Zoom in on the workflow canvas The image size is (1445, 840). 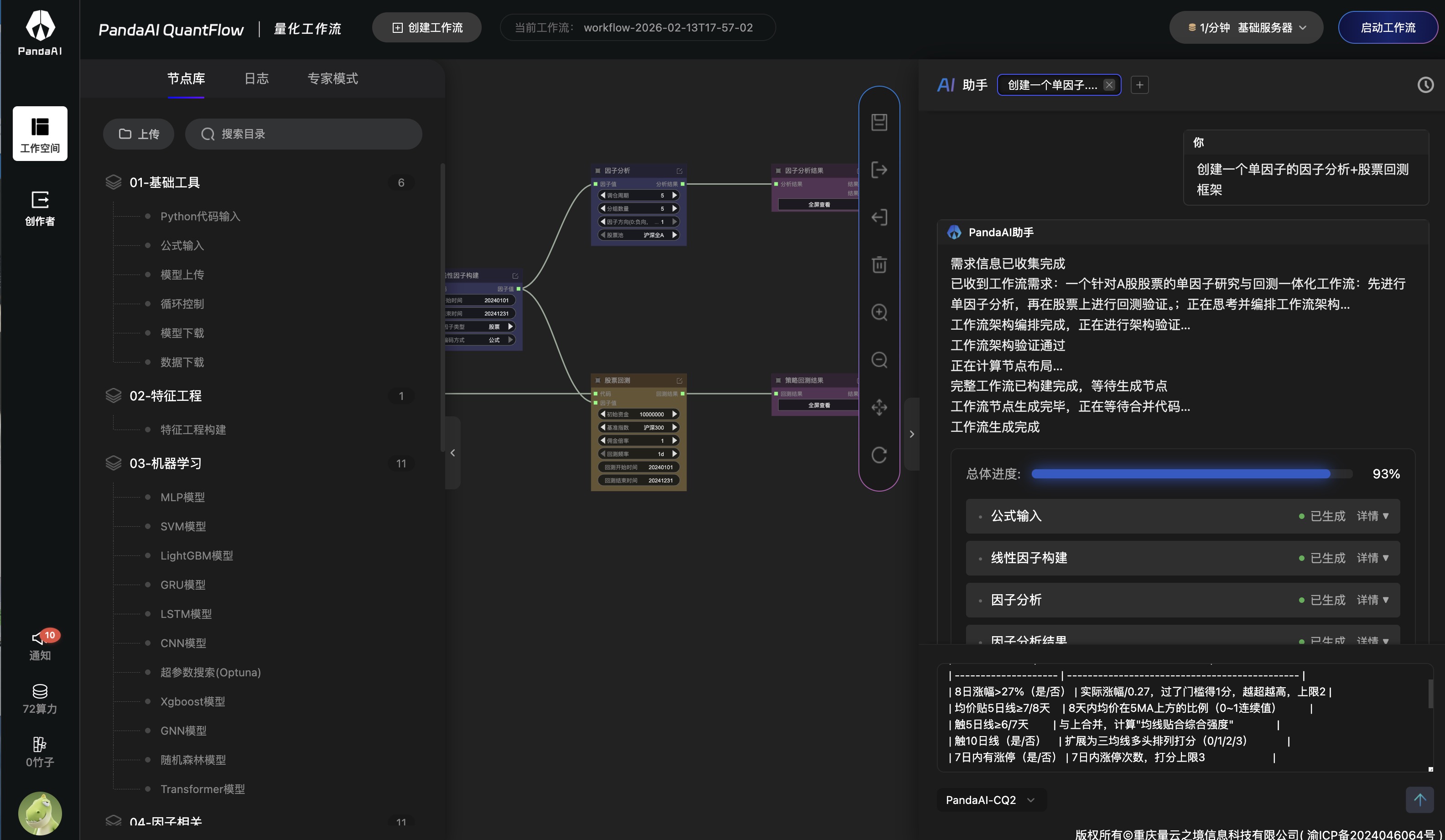pyautogui.click(x=879, y=312)
